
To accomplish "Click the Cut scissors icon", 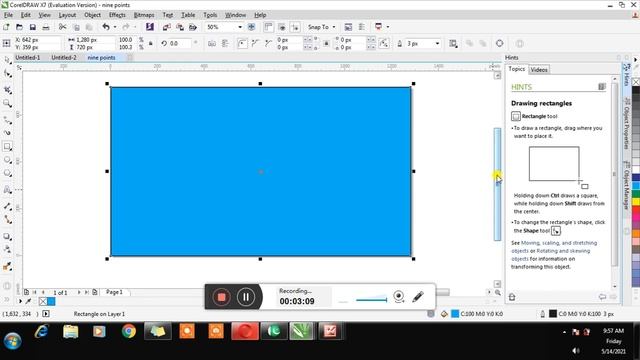I will coord(62,27).
